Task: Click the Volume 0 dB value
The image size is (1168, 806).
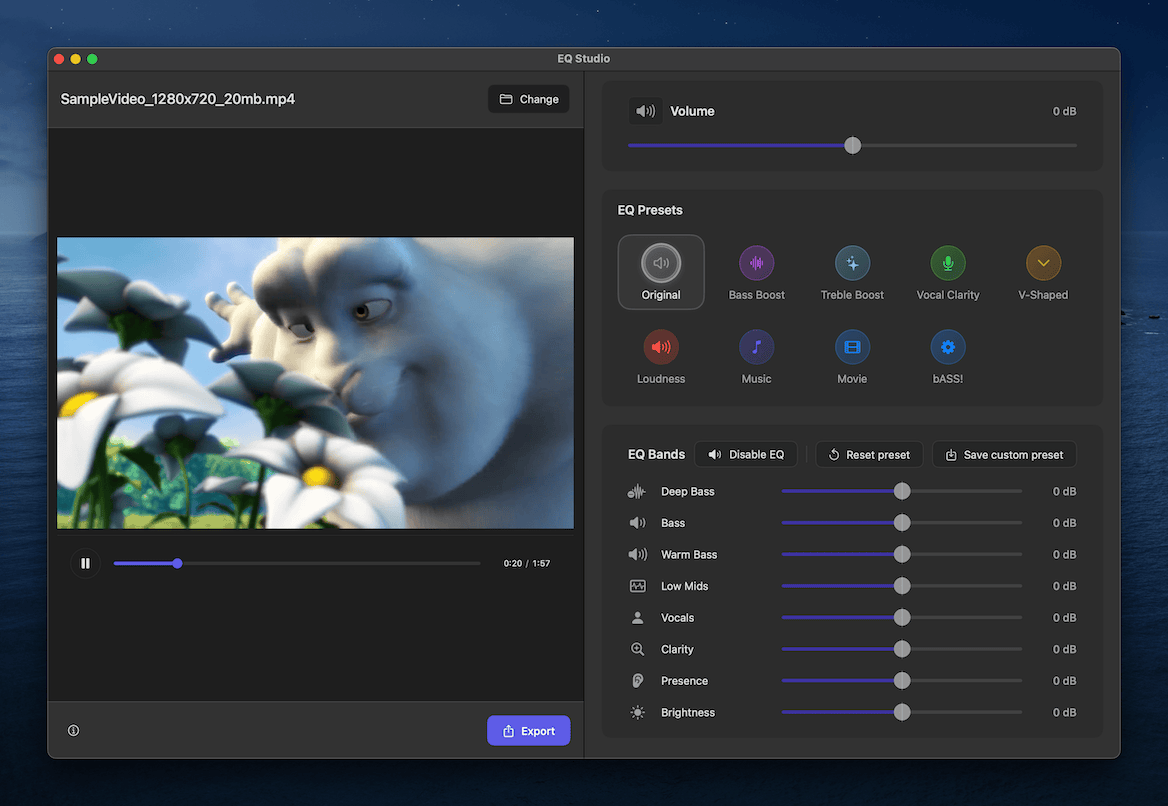Action: [1064, 111]
